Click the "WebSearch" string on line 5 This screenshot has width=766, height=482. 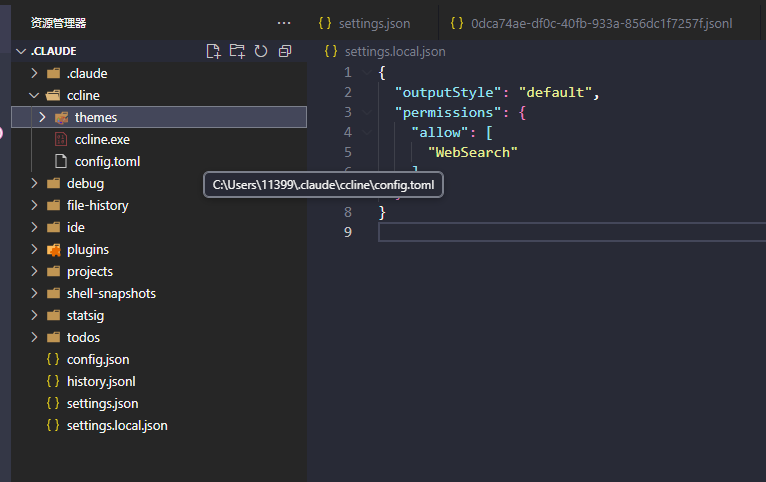(x=472, y=153)
